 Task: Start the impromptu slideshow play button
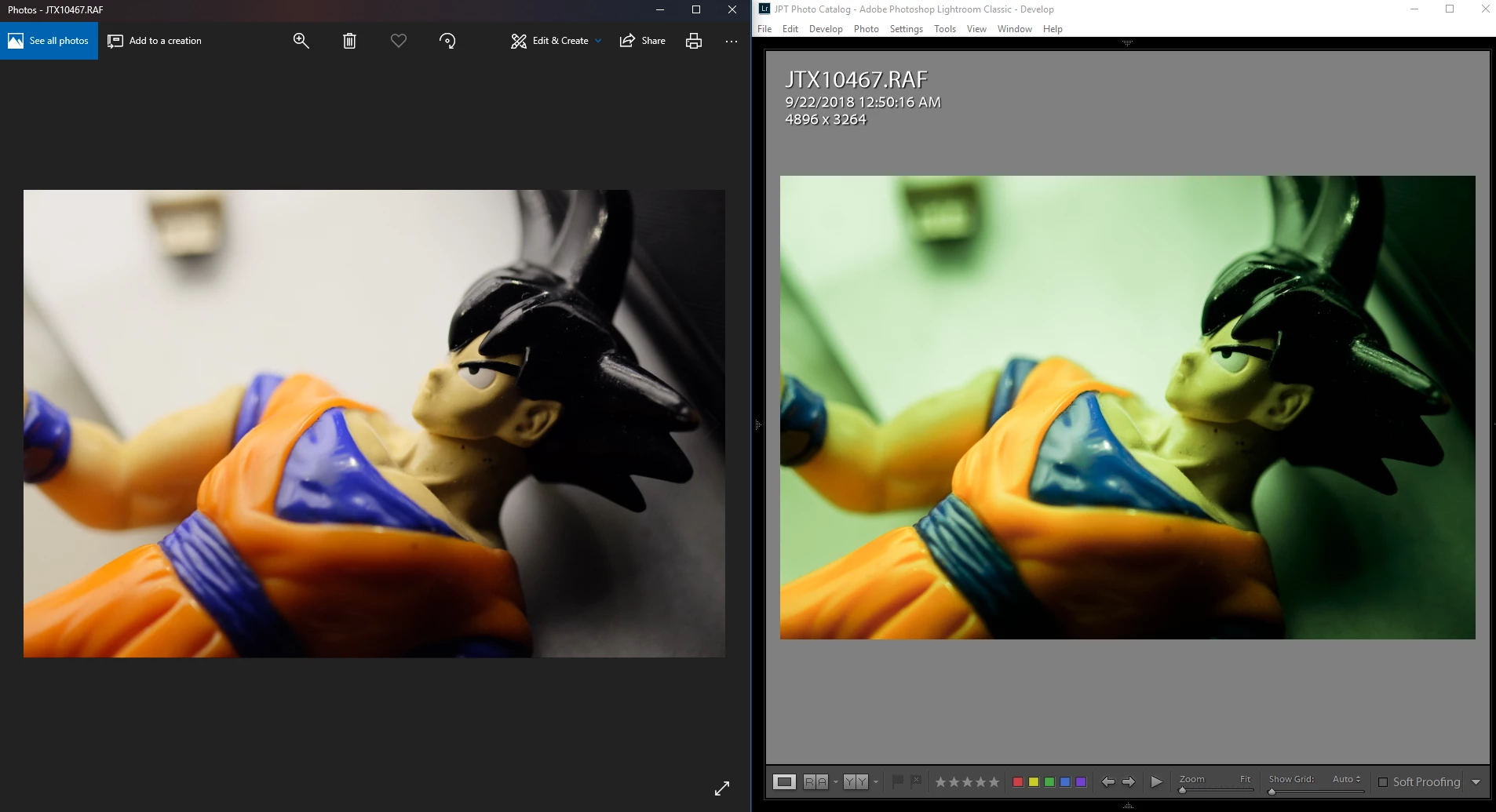tap(1156, 781)
